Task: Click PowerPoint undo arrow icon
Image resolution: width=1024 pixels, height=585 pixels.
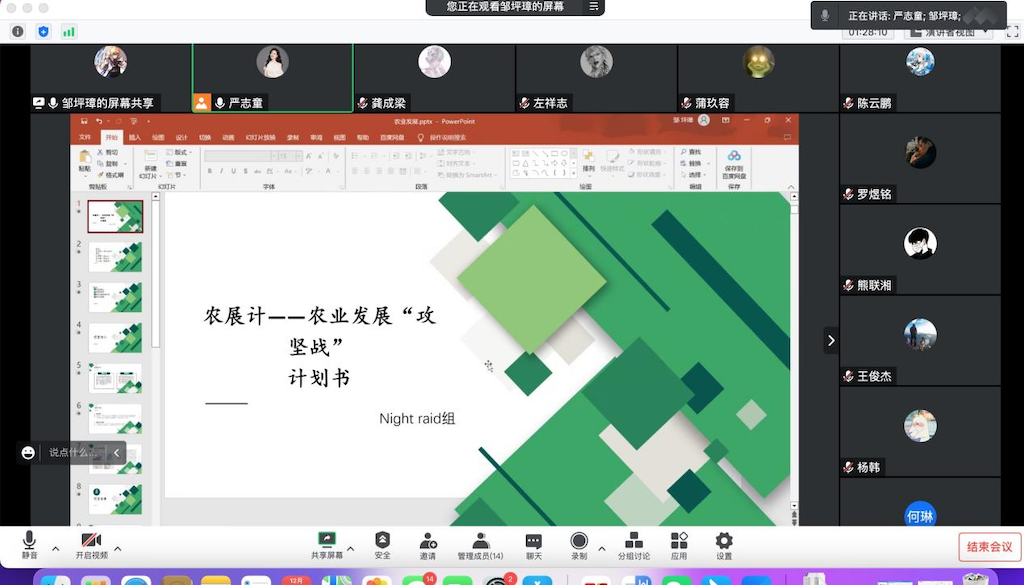Action: (x=99, y=121)
